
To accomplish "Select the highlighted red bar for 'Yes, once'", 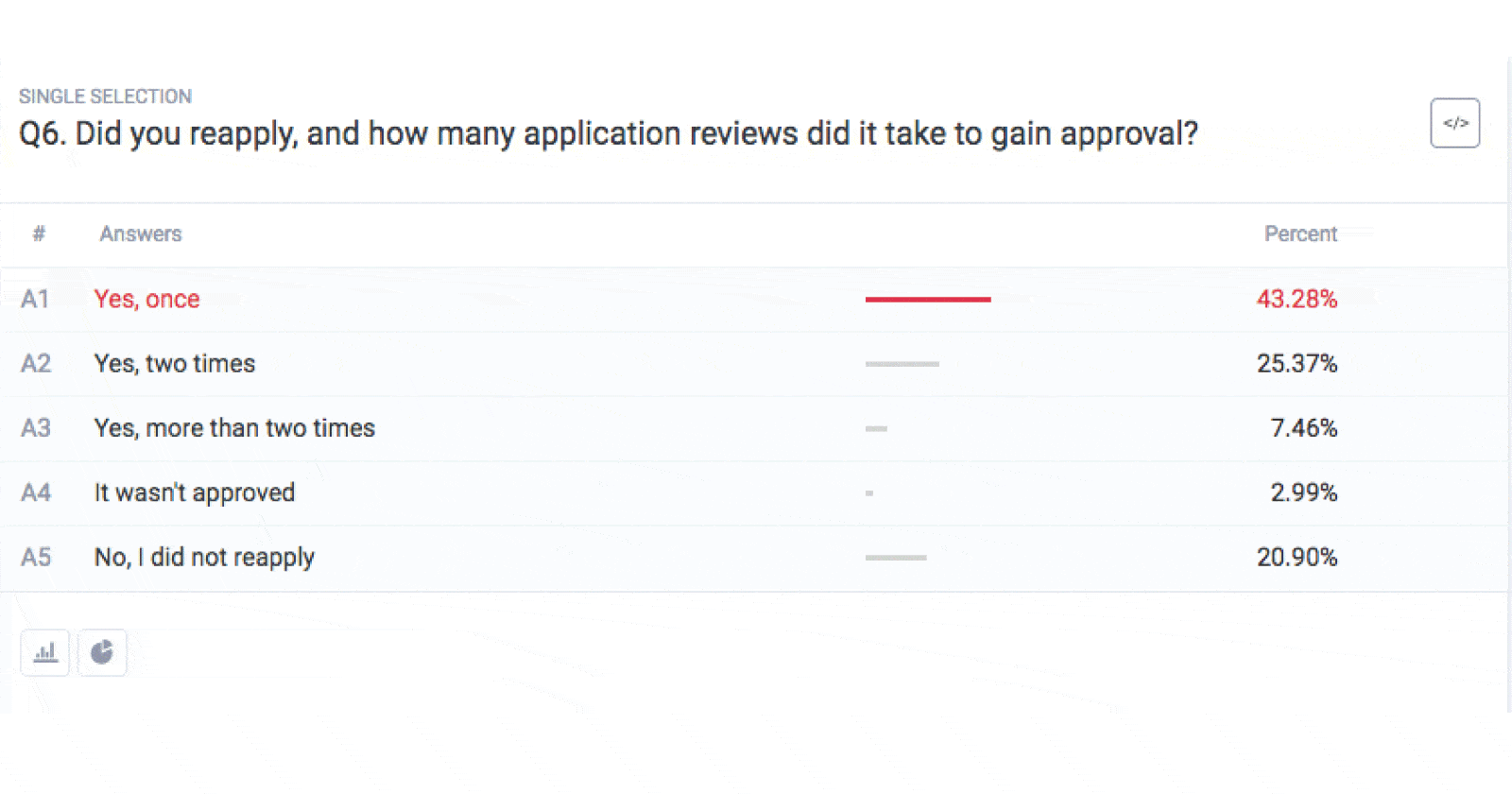I will pos(928,299).
